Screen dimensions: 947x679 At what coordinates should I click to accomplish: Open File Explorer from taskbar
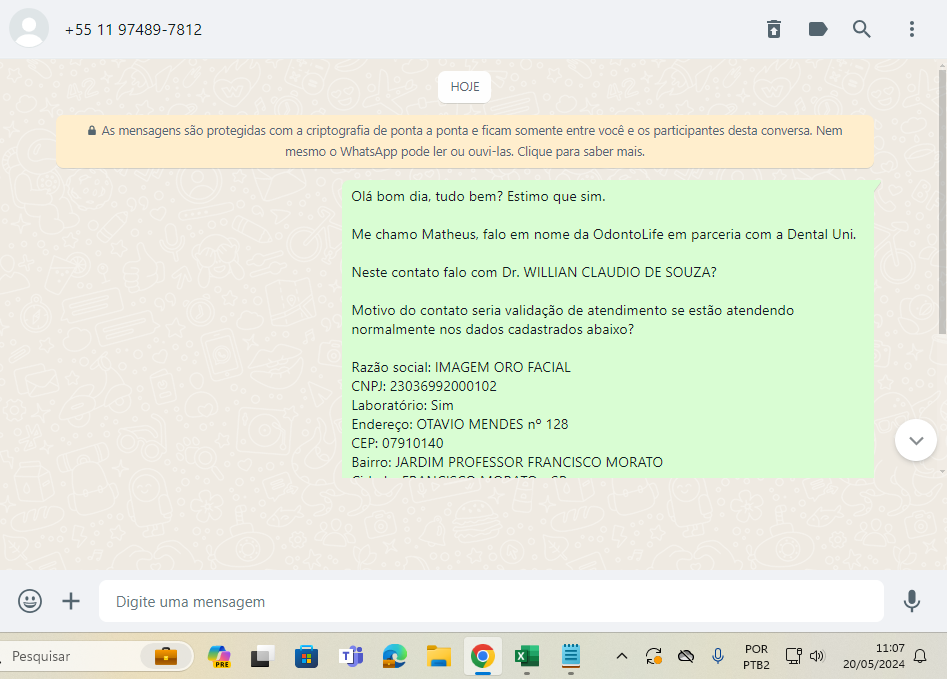coord(439,656)
